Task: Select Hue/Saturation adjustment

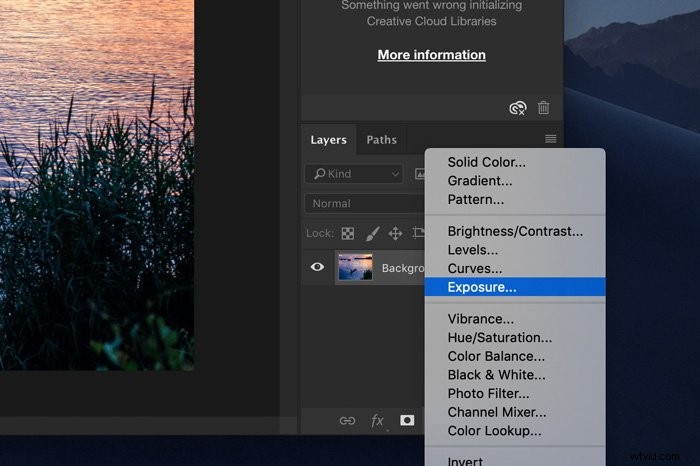Action: [515, 337]
